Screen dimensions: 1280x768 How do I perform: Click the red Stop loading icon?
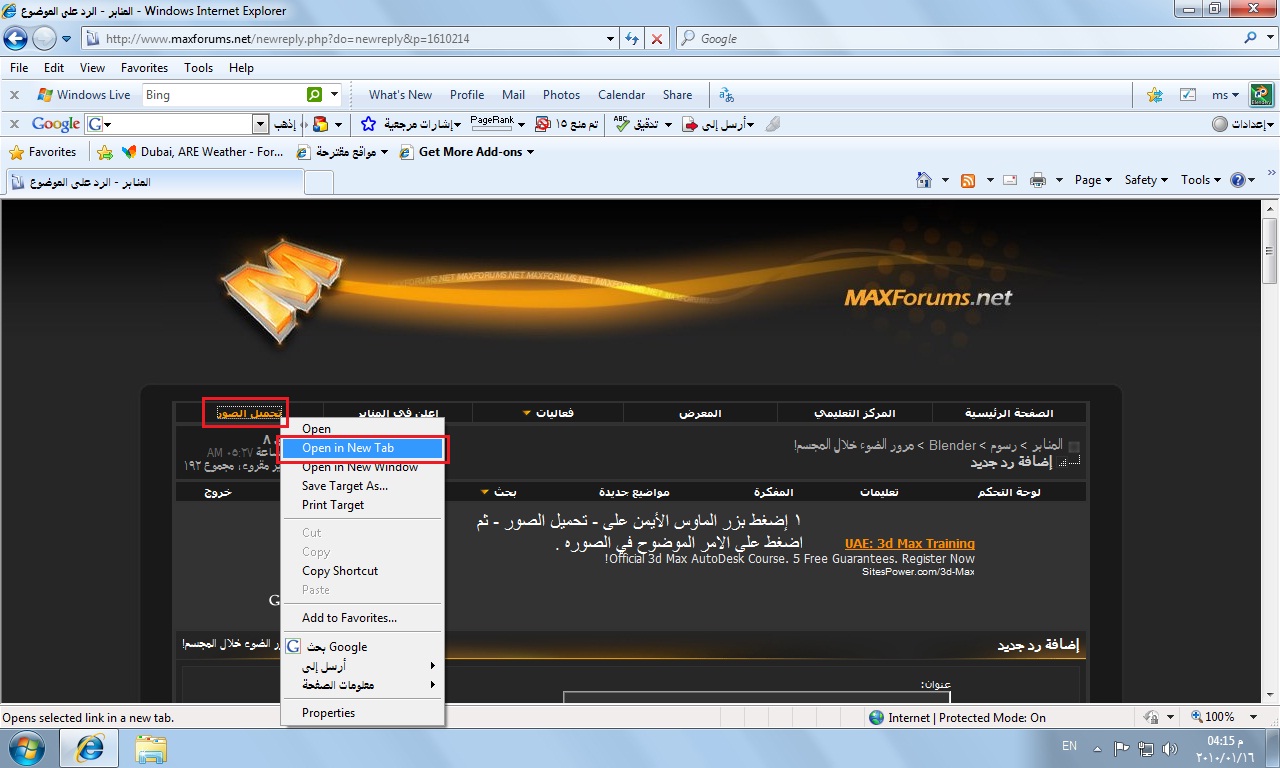click(x=657, y=39)
